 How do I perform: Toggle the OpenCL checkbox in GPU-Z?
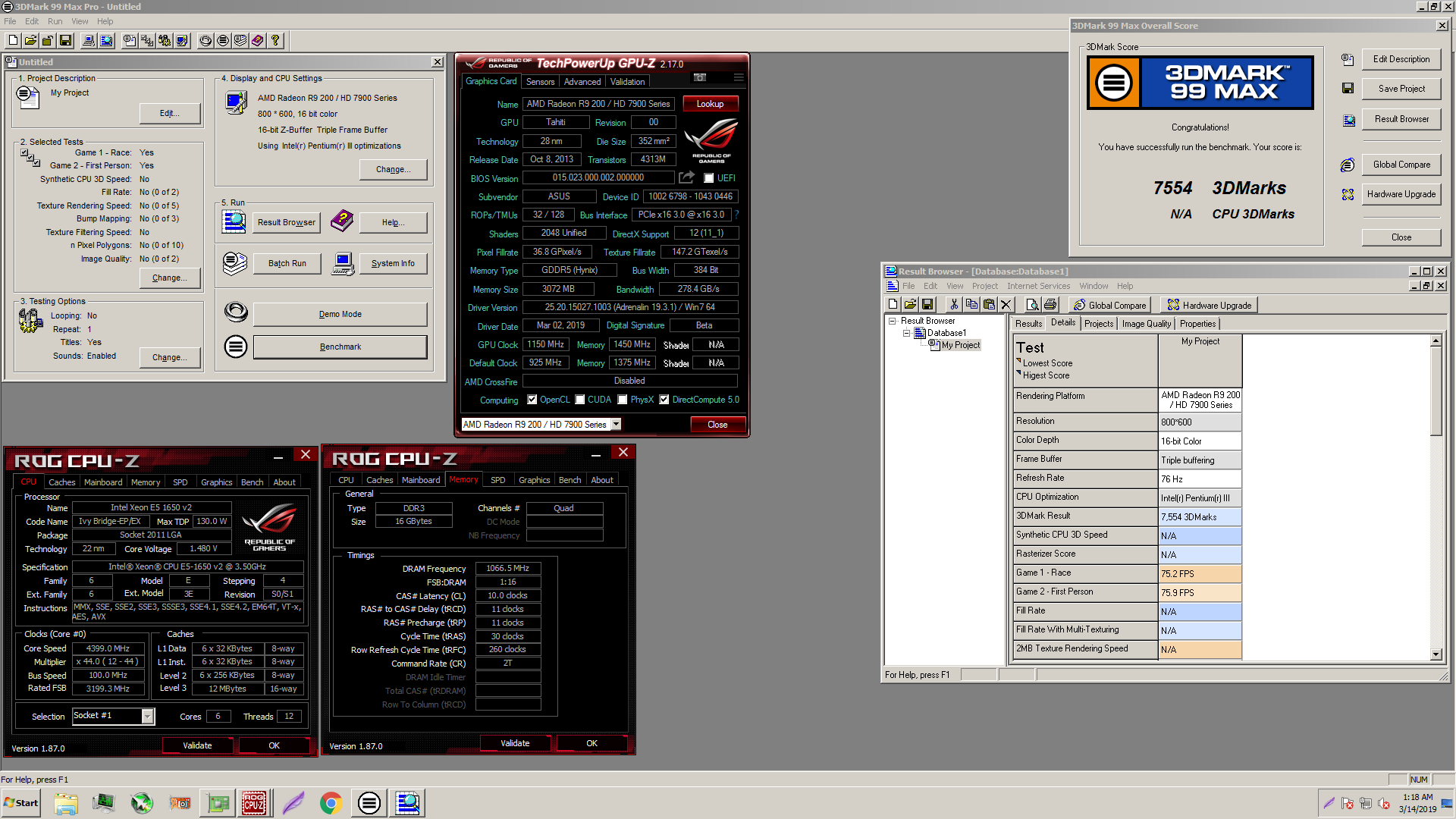coord(532,400)
